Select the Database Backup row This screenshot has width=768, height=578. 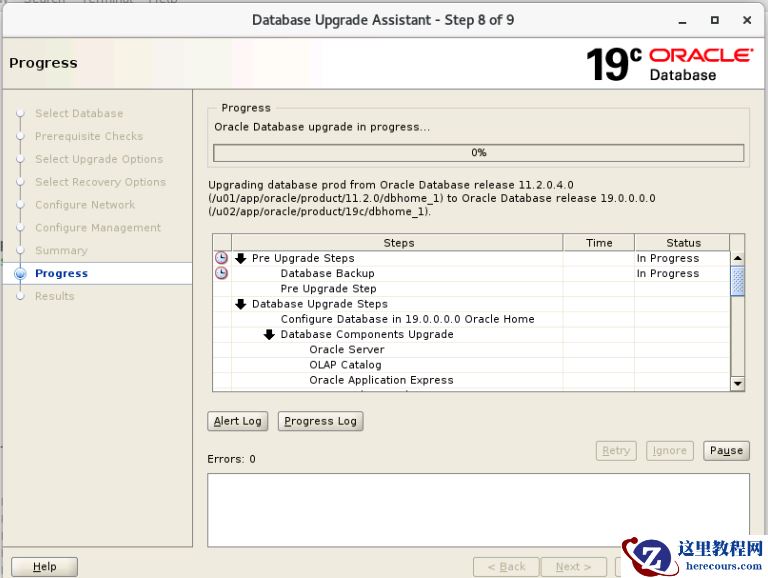471,273
